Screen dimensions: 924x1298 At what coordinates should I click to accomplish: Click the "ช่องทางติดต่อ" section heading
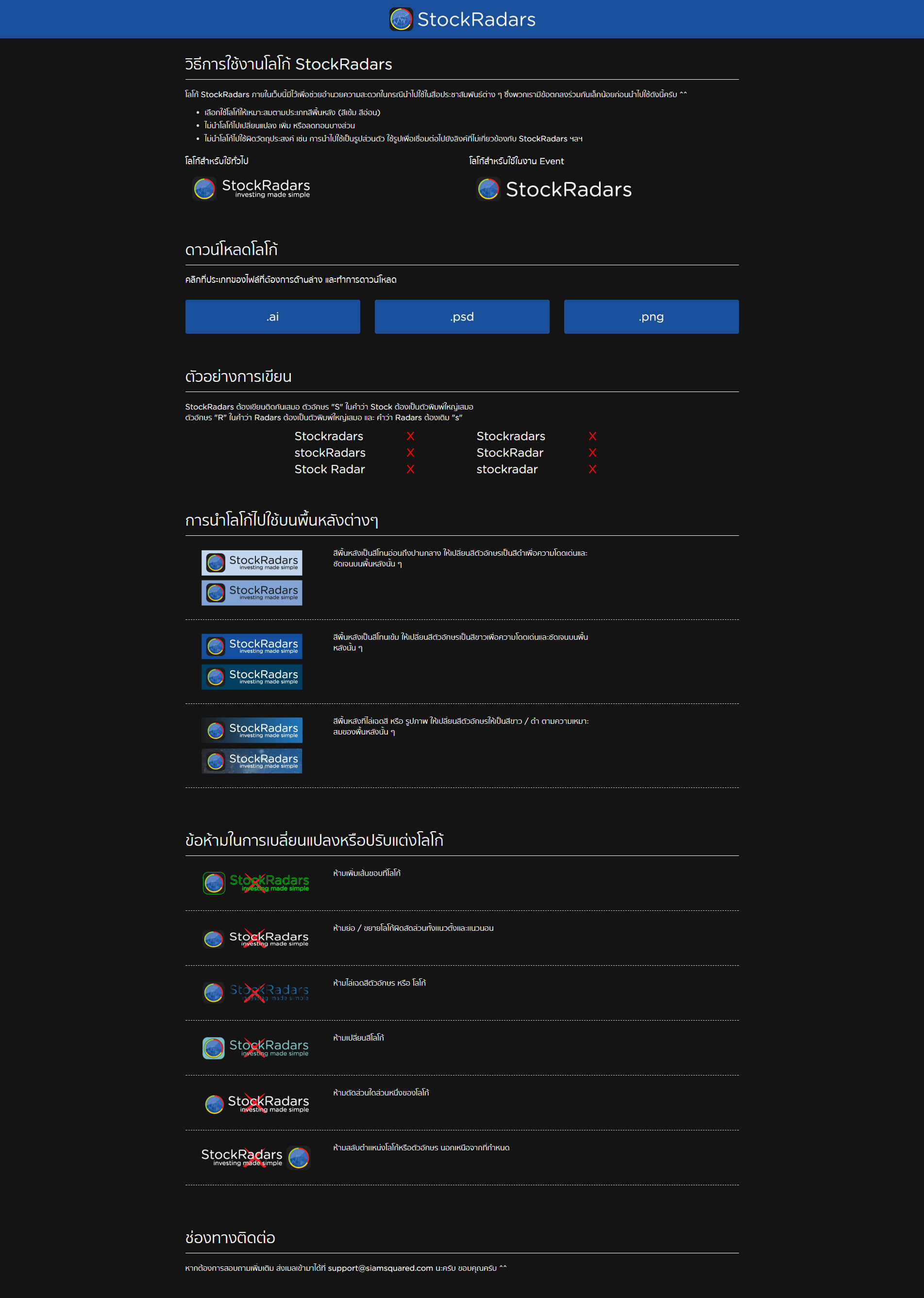(231, 1237)
